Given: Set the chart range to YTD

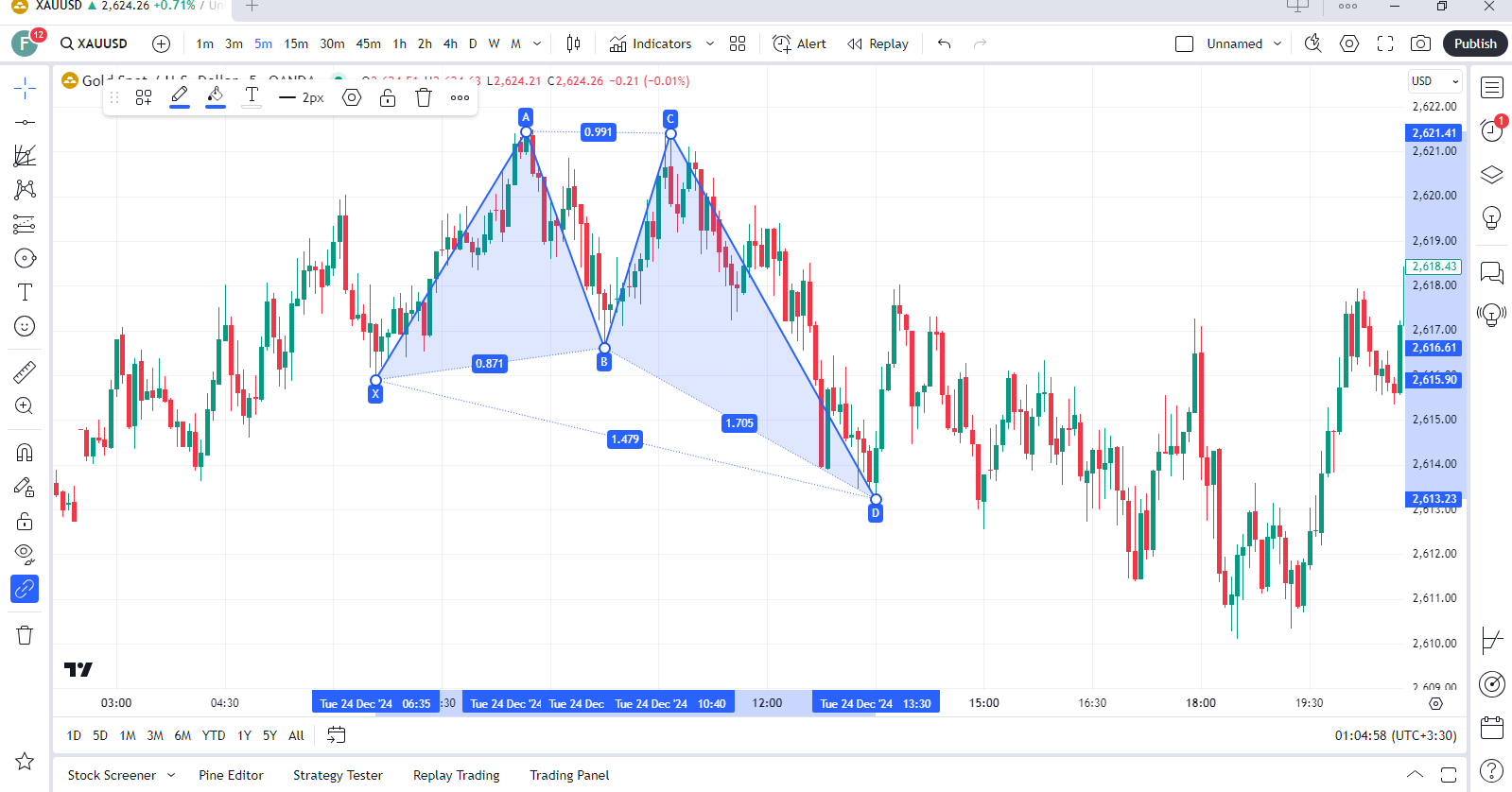Looking at the screenshot, I should point(214,735).
